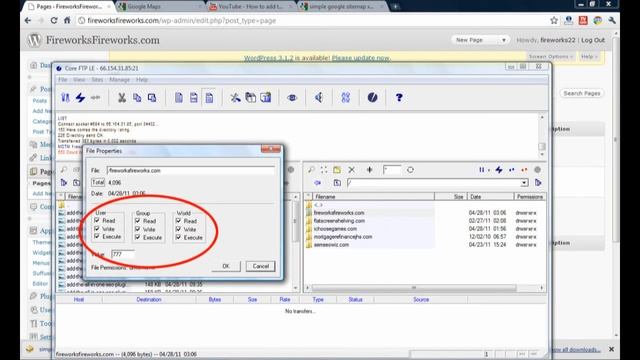
Task: Click the up directory icon in remote pane
Action: click(x=337, y=183)
